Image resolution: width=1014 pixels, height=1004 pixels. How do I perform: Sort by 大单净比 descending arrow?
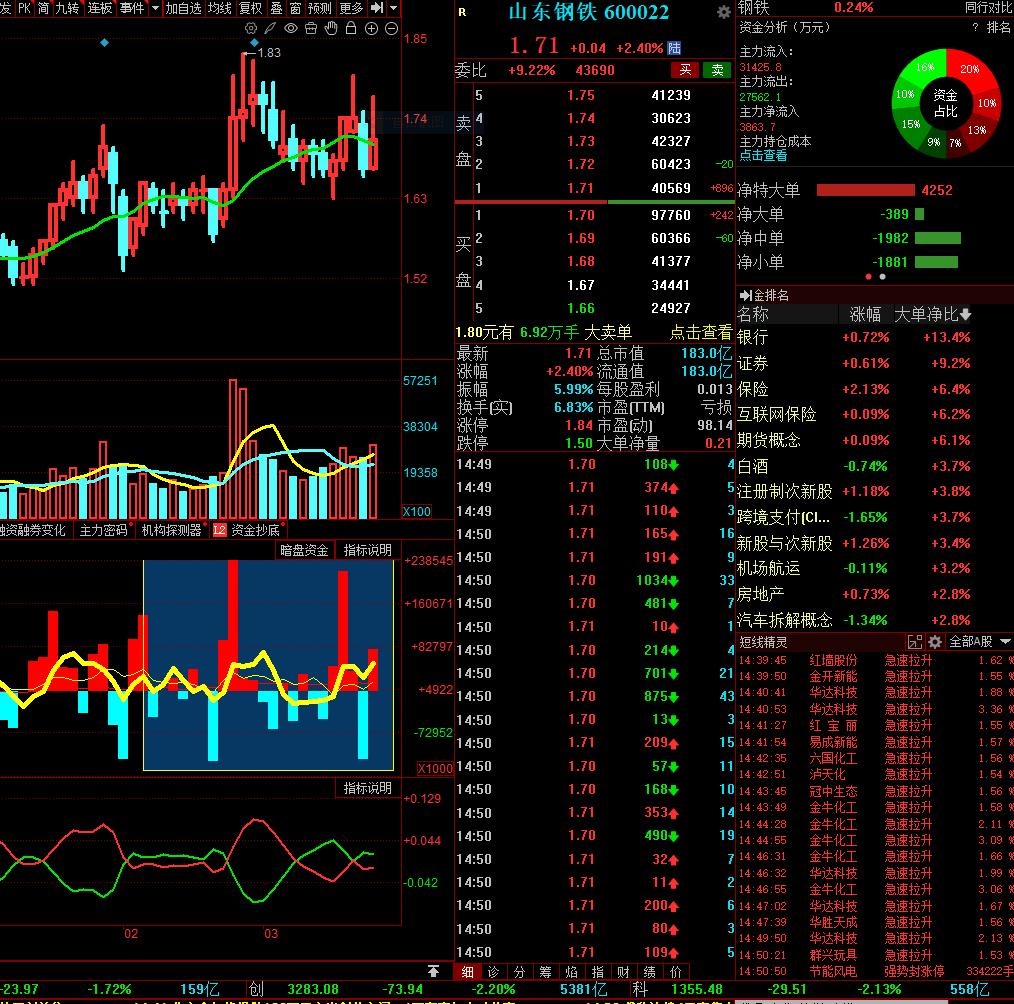pos(965,315)
